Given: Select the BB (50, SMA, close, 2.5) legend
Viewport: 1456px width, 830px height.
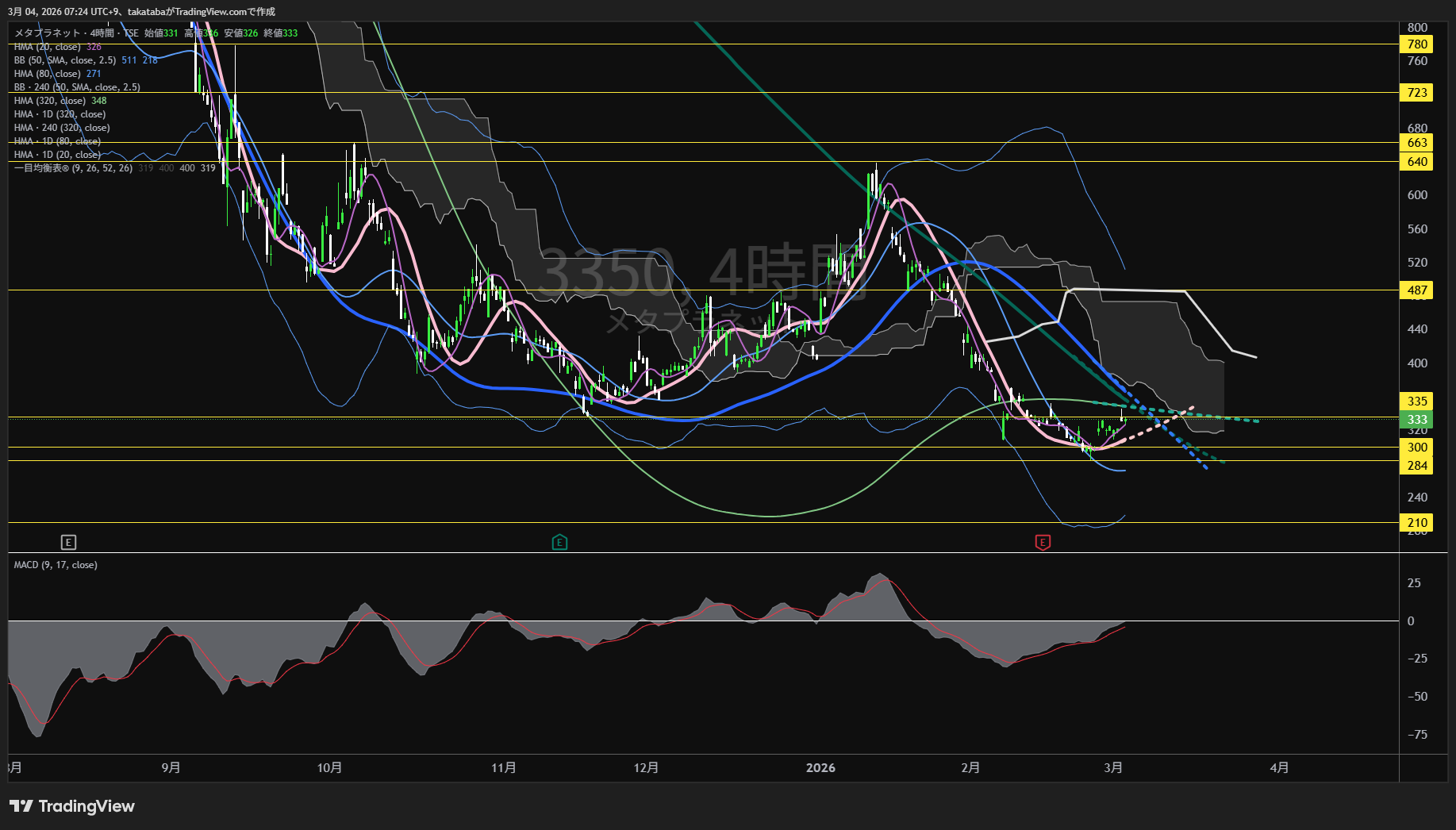Looking at the screenshot, I should point(65,60).
